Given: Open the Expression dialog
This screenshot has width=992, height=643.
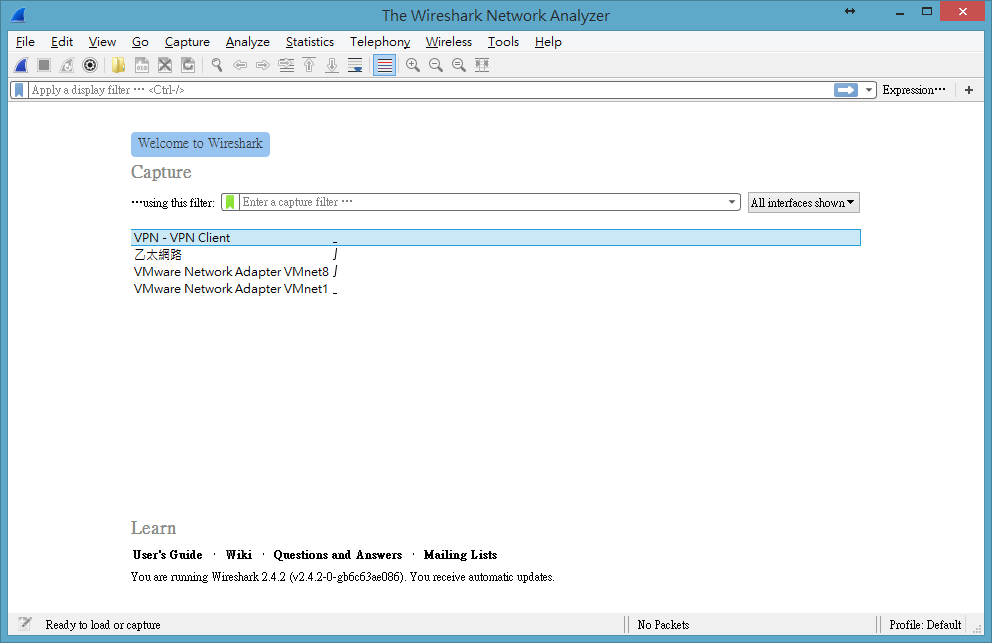Looking at the screenshot, I should click(x=914, y=90).
